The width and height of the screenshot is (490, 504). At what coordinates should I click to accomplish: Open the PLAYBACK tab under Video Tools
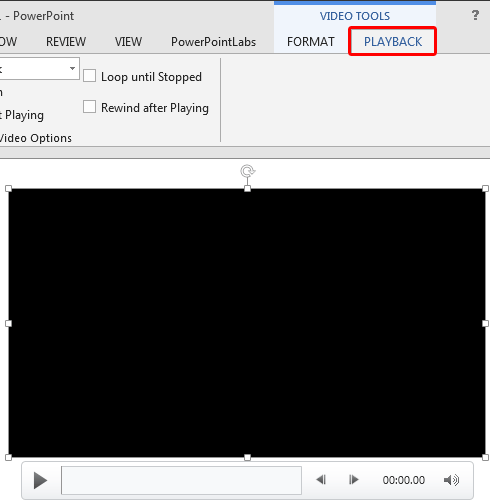392,42
